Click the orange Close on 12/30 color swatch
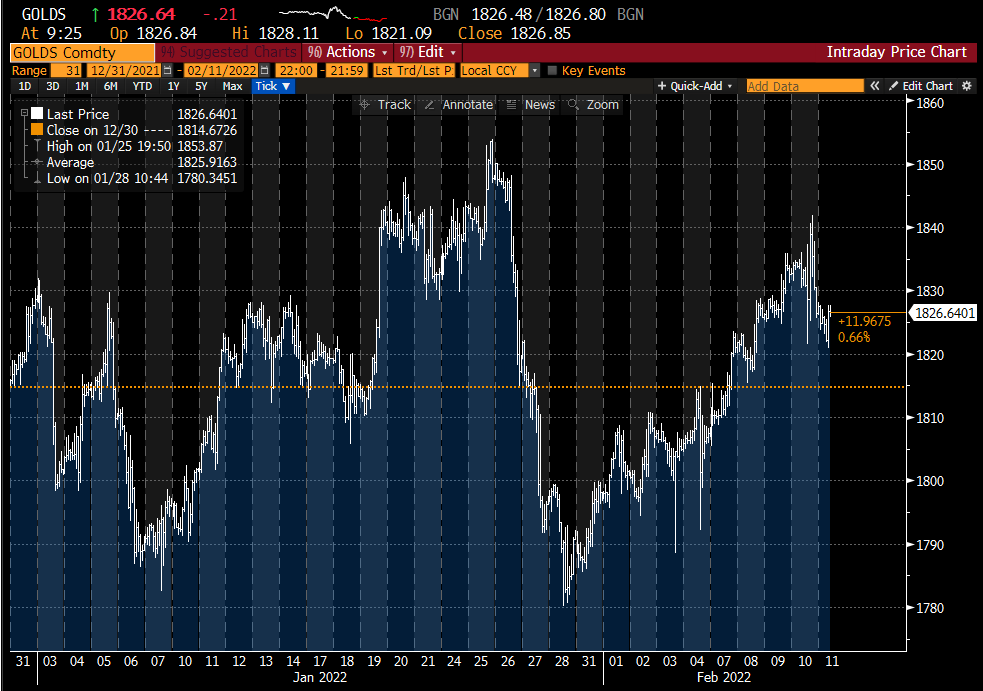 click(37, 131)
